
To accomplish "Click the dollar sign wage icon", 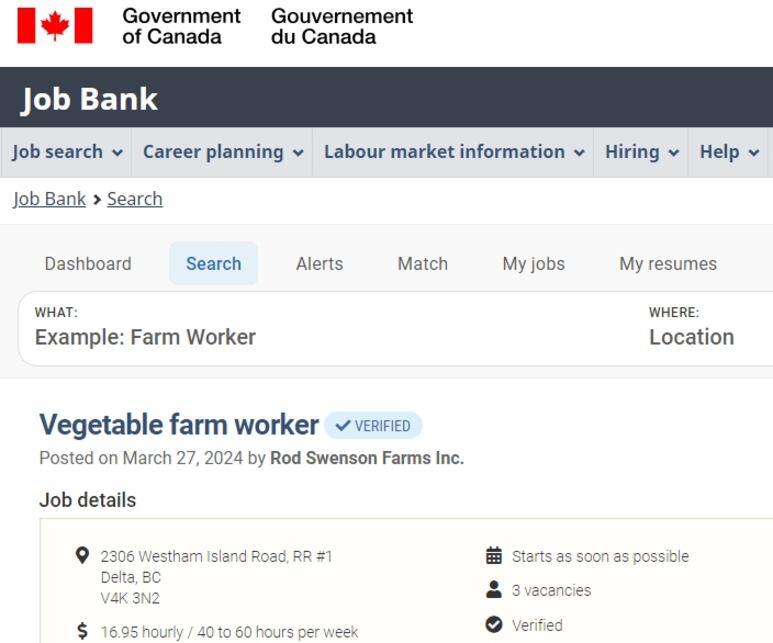I will point(82,631).
